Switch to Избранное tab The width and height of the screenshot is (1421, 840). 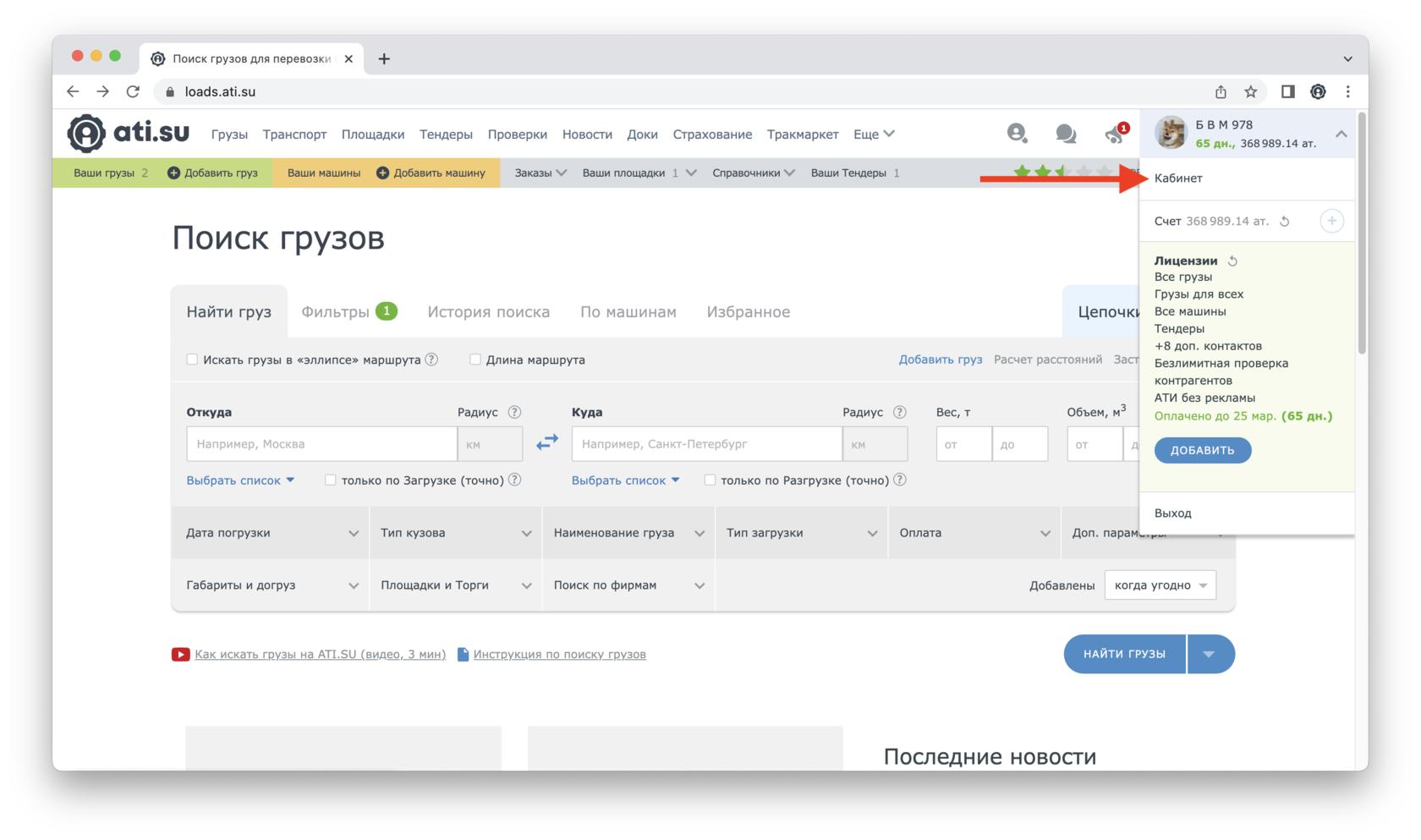tap(749, 311)
